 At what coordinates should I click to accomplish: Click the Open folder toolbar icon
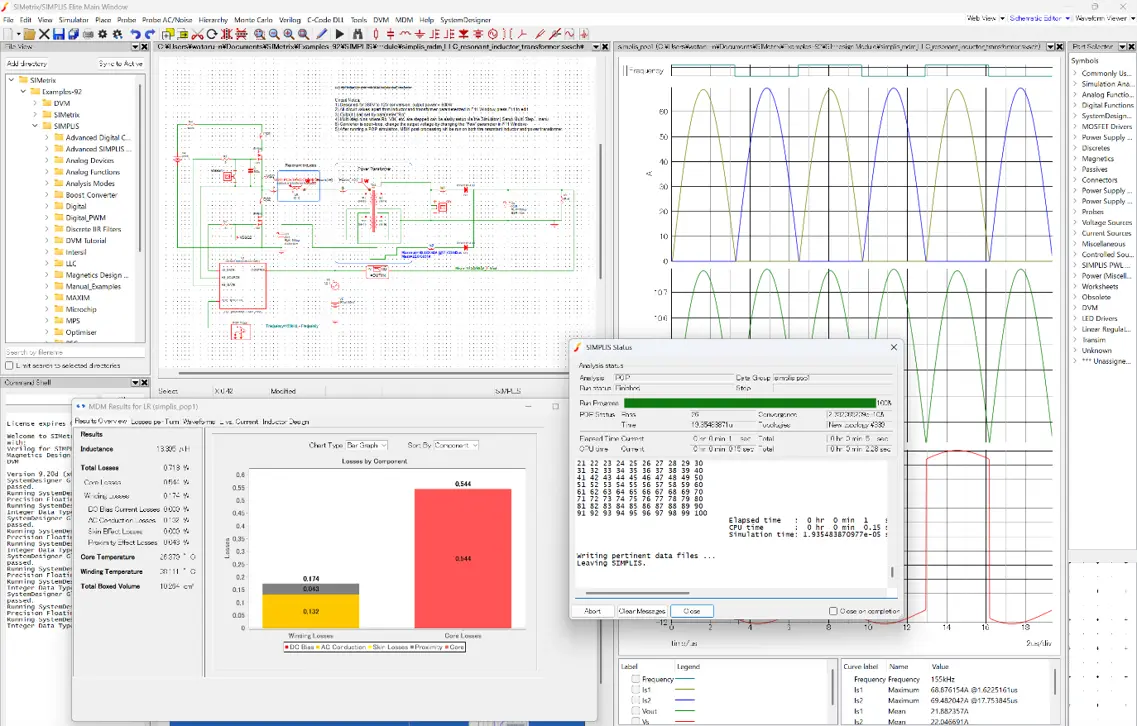tap(29, 34)
